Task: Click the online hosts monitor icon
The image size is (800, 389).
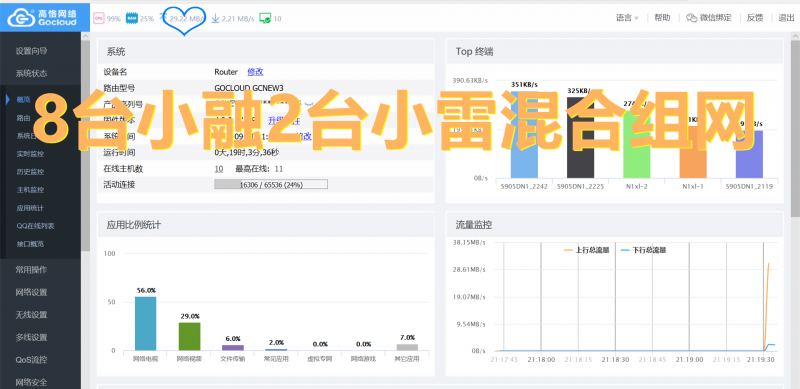Action: 265,18
